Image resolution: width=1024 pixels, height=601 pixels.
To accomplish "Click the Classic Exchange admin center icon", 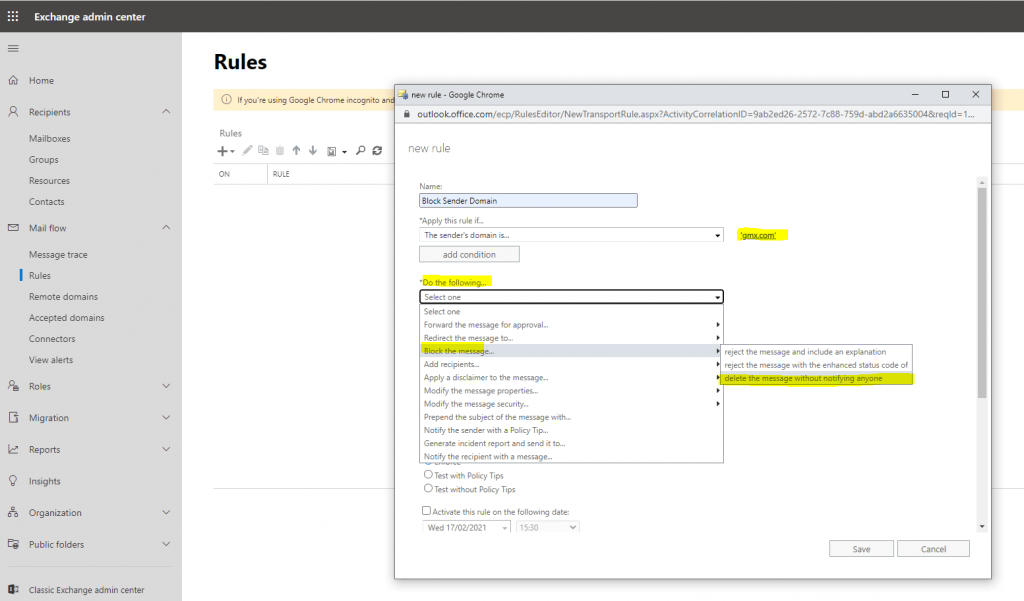I will (13, 589).
